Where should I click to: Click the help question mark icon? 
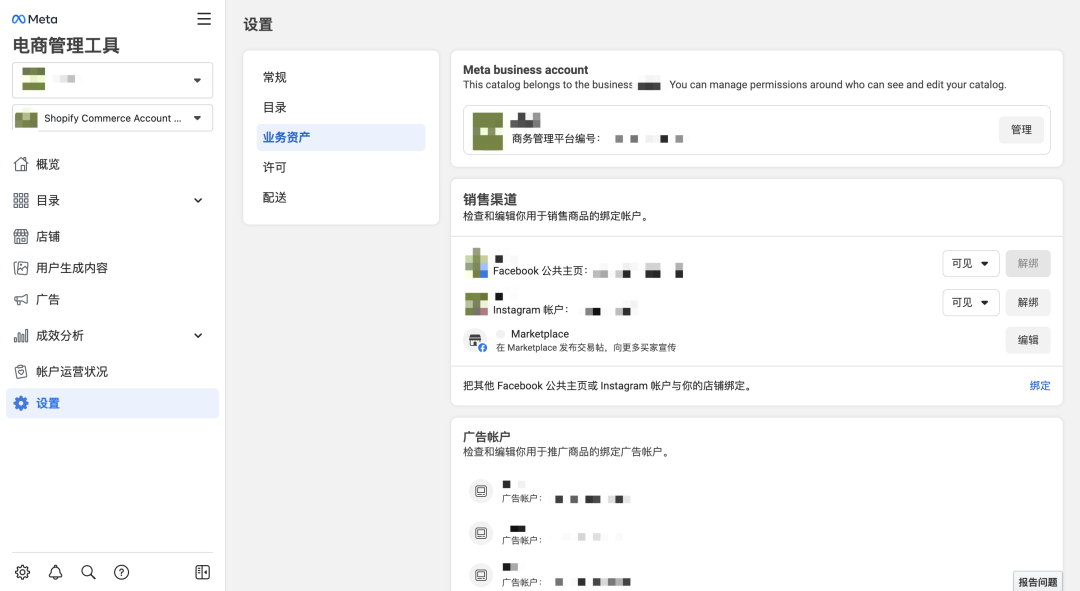tap(121, 572)
